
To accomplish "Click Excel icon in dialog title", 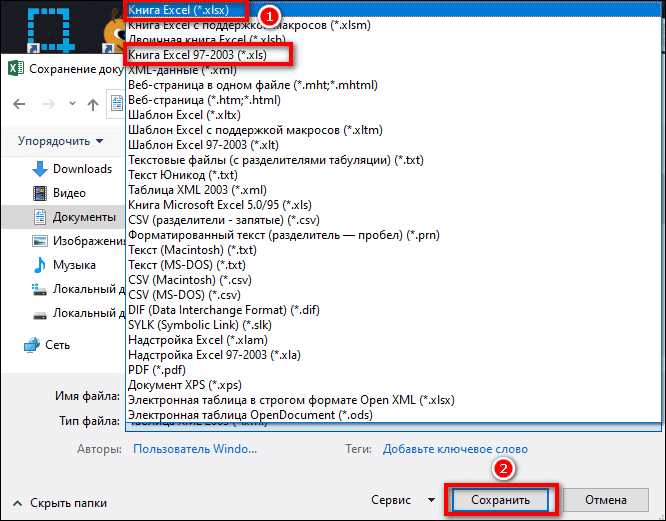I will pyautogui.click(x=16, y=68).
